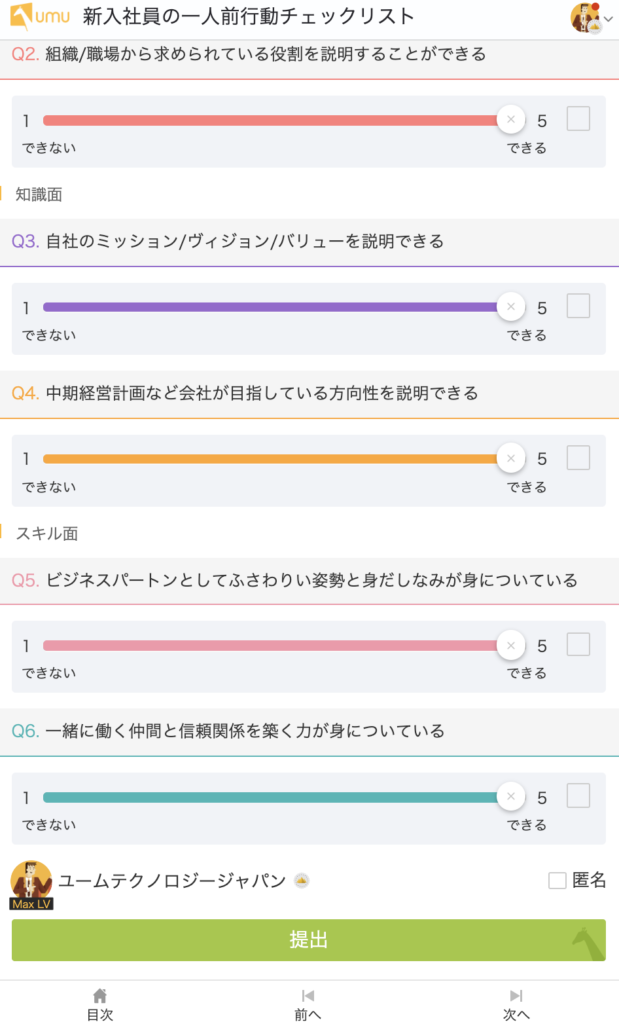The height and width of the screenshot is (1024, 619).
Task: Click the Q3 purple slider thumb
Action: [x=510, y=307]
